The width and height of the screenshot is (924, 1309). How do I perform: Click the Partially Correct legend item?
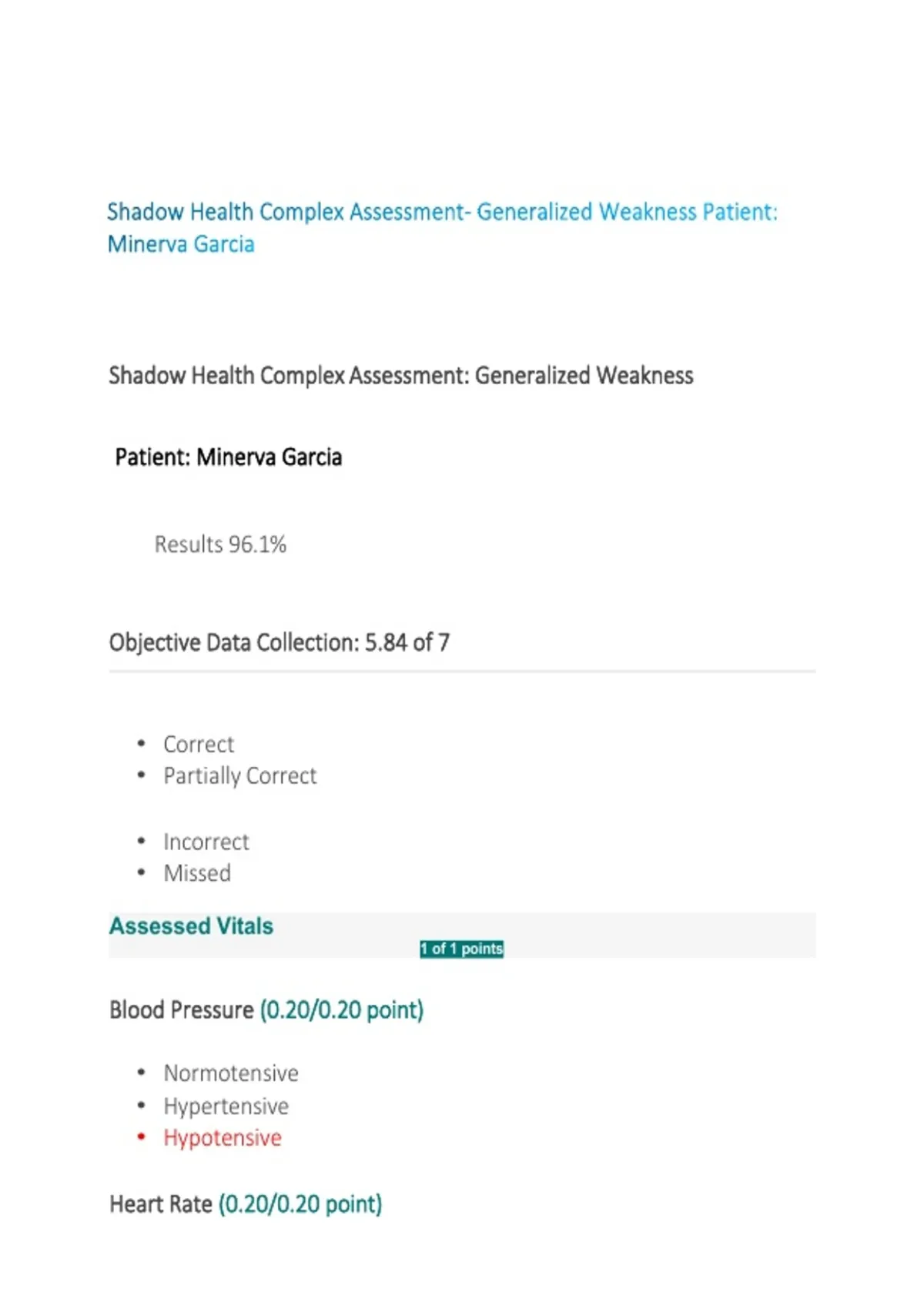[x=239, y=776]
